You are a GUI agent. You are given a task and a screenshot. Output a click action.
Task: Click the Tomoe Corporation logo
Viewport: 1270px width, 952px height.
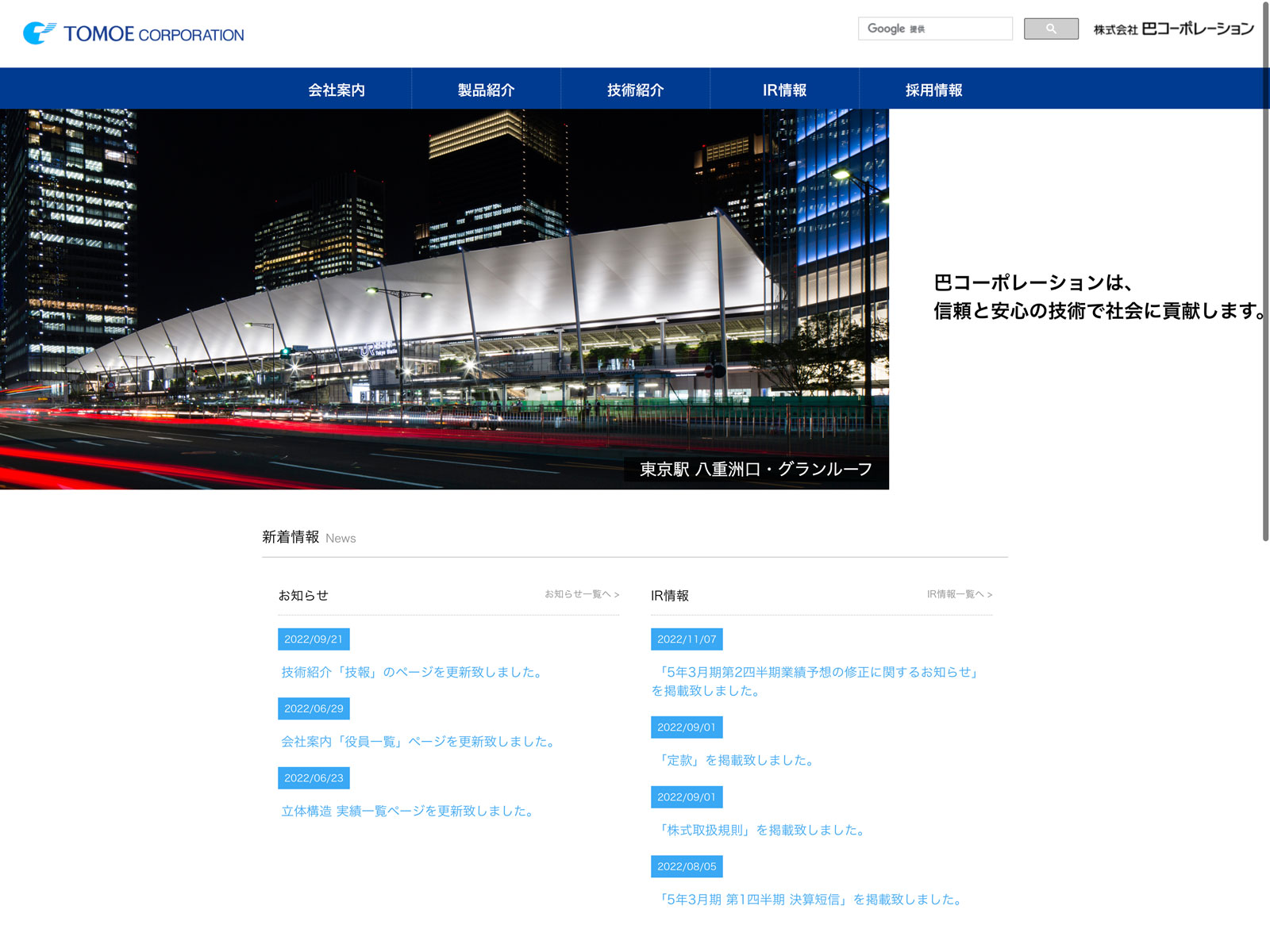[133, 33]
